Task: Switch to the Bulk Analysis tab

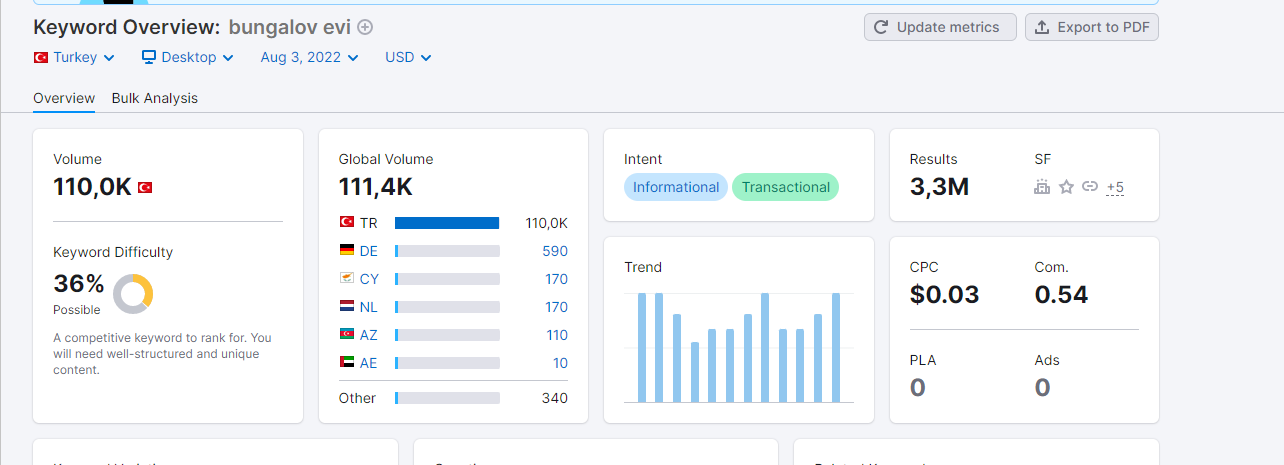Action: pos(155,98)
